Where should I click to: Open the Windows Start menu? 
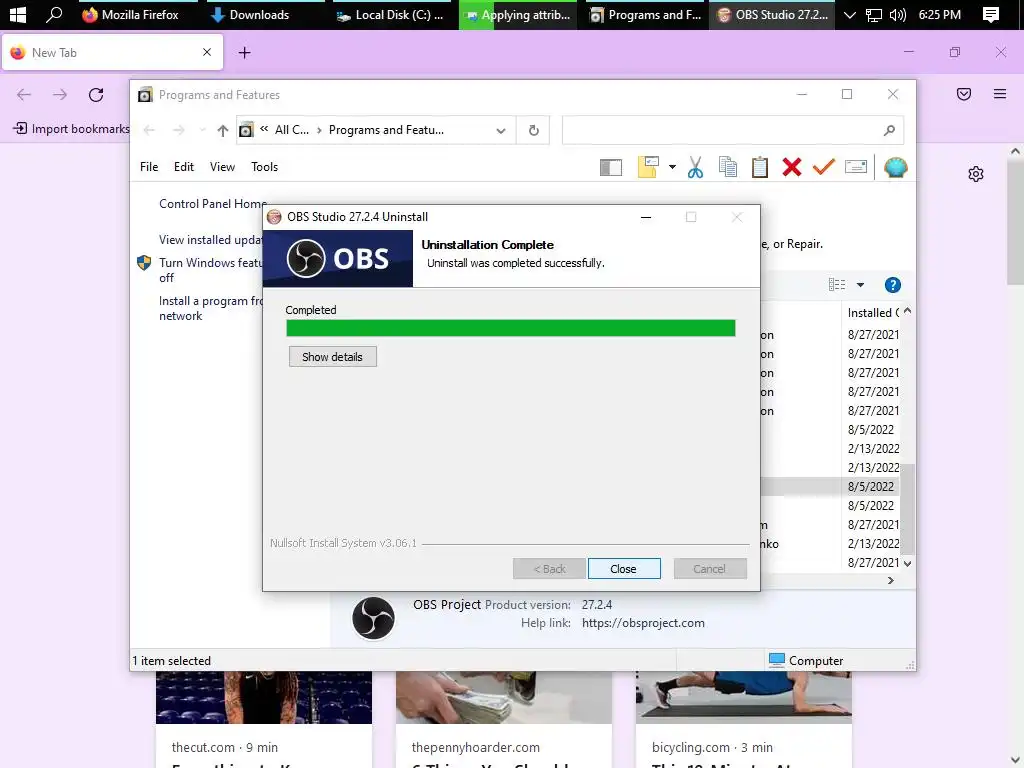pos(18,14)
